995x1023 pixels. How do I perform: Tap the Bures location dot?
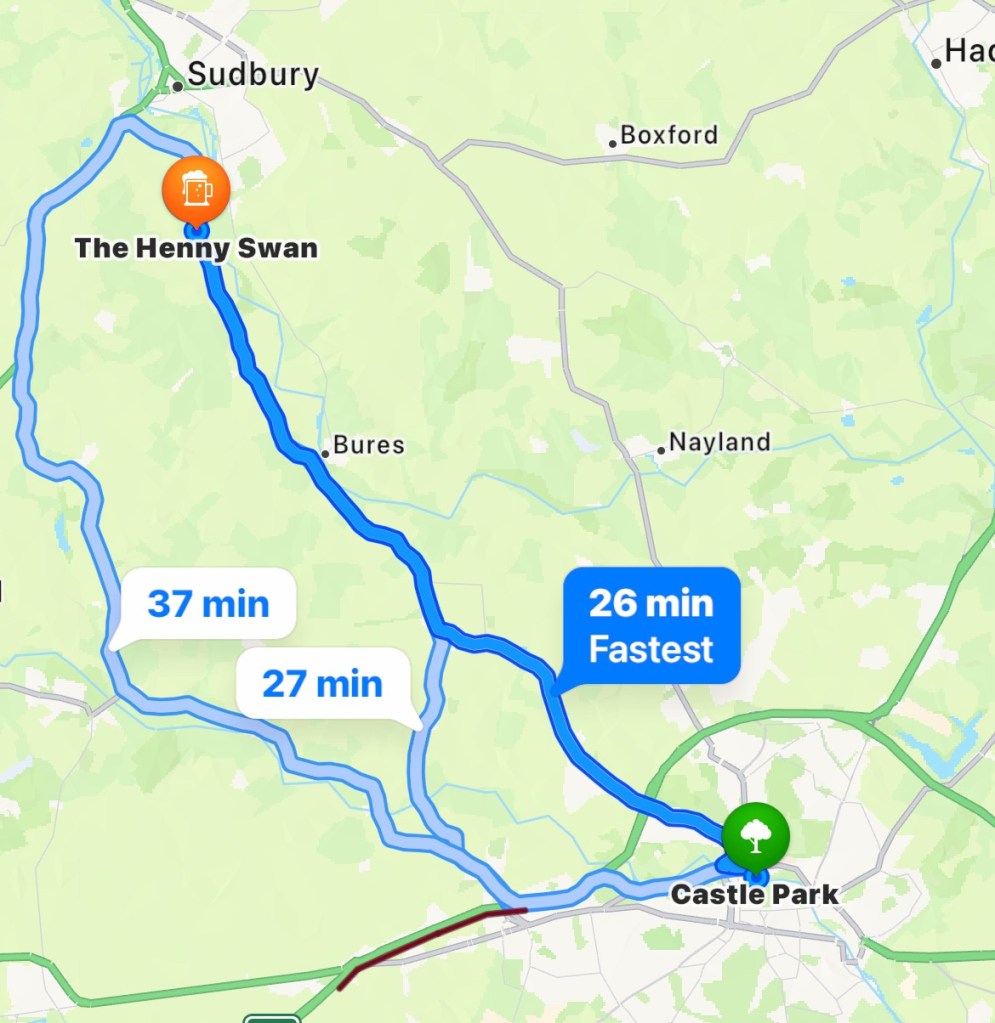[x=325, y=453]
